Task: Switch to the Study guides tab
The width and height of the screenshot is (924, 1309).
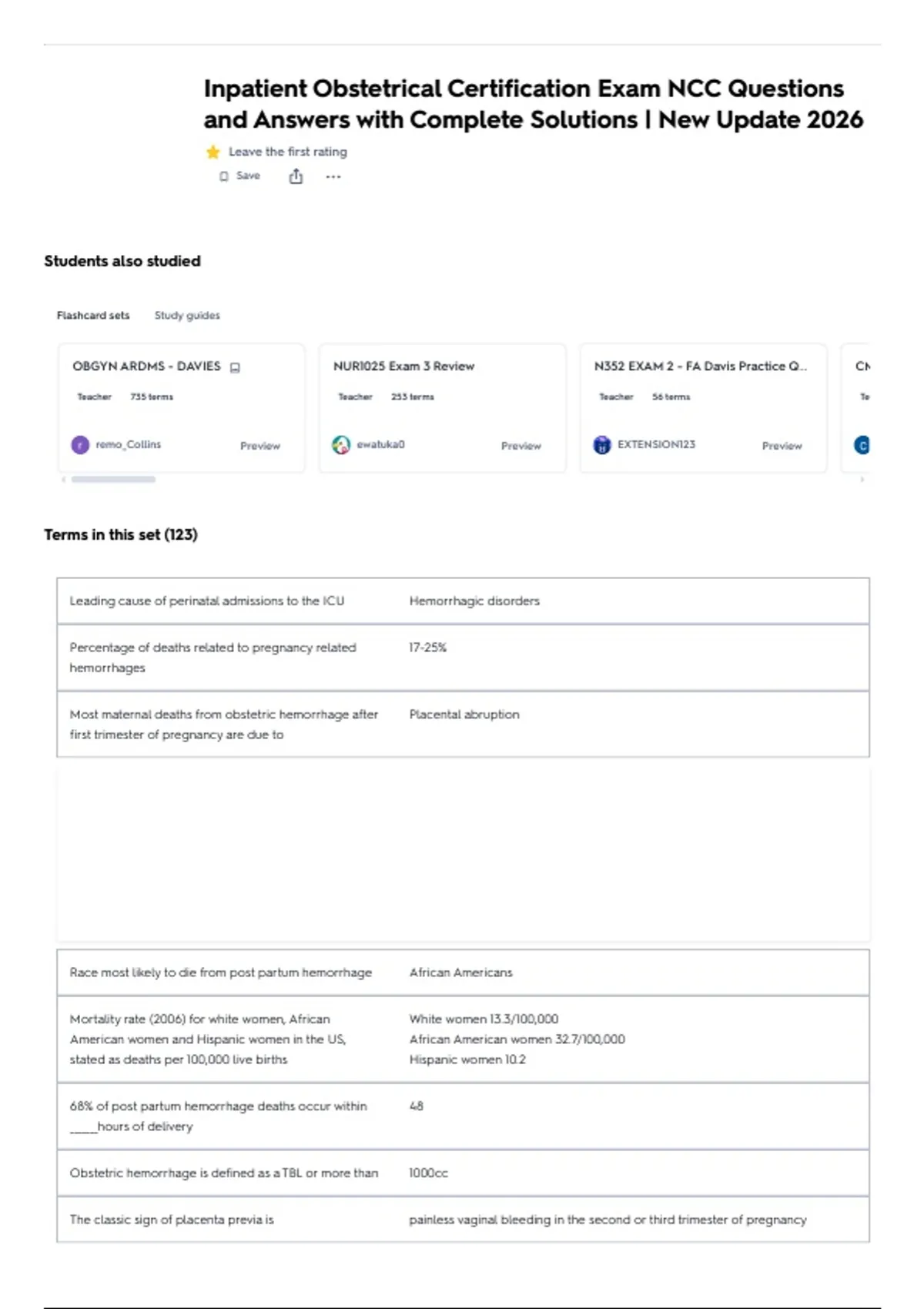Action: 187,316
